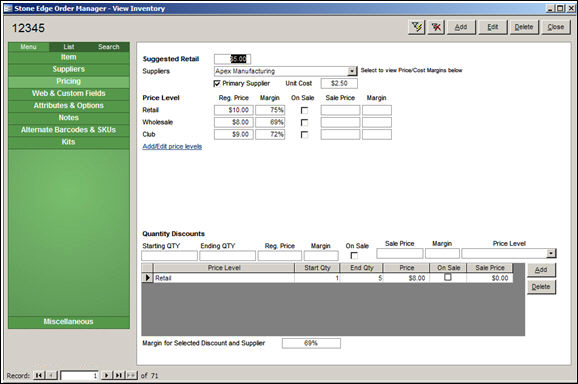Click the top toolbar Add button
This screenshot has width=578, height=384.
pyautogui.click(x=461, y=27)
